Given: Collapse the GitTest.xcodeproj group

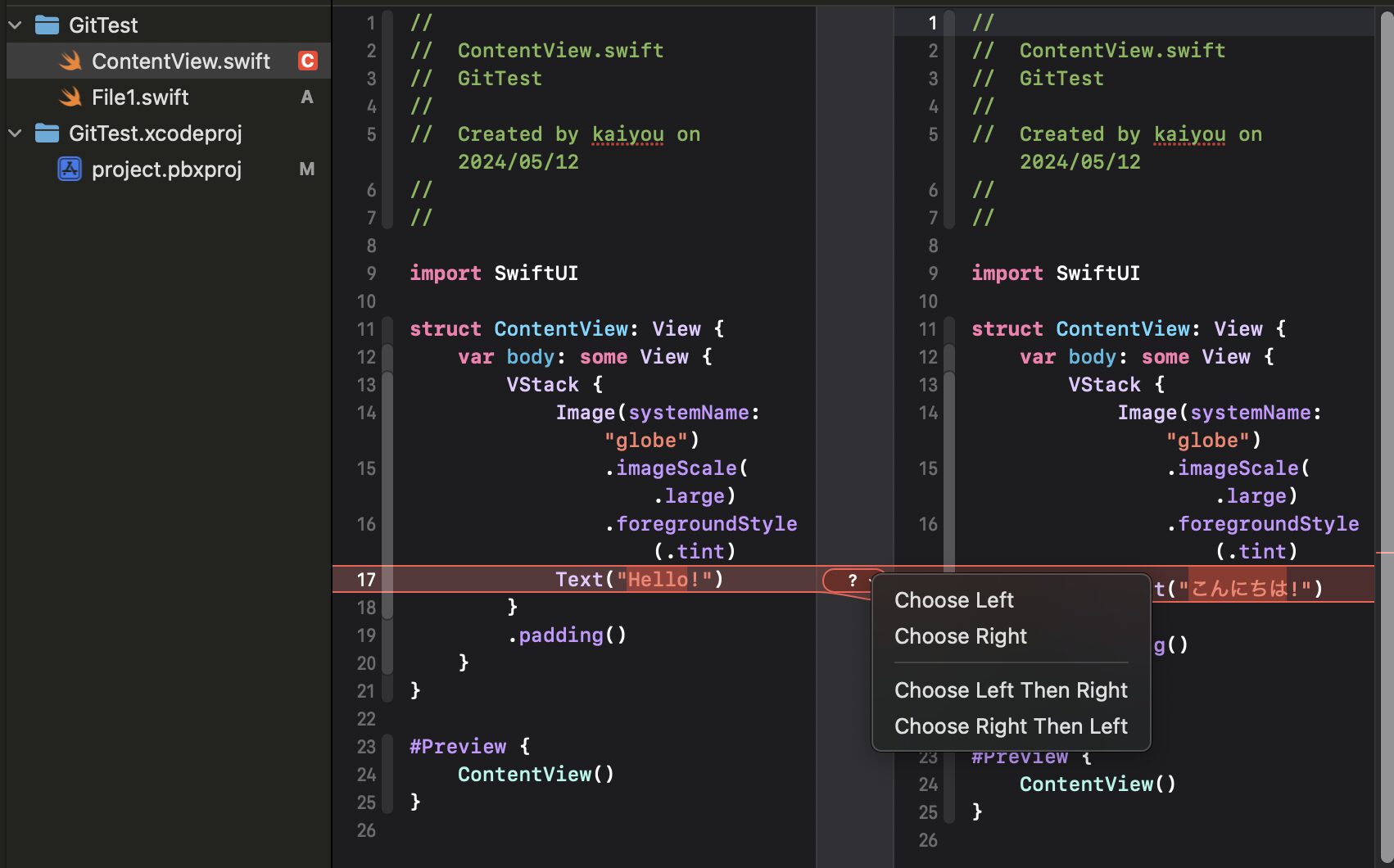Looking at the screenshot, I should tap(13, 133).
